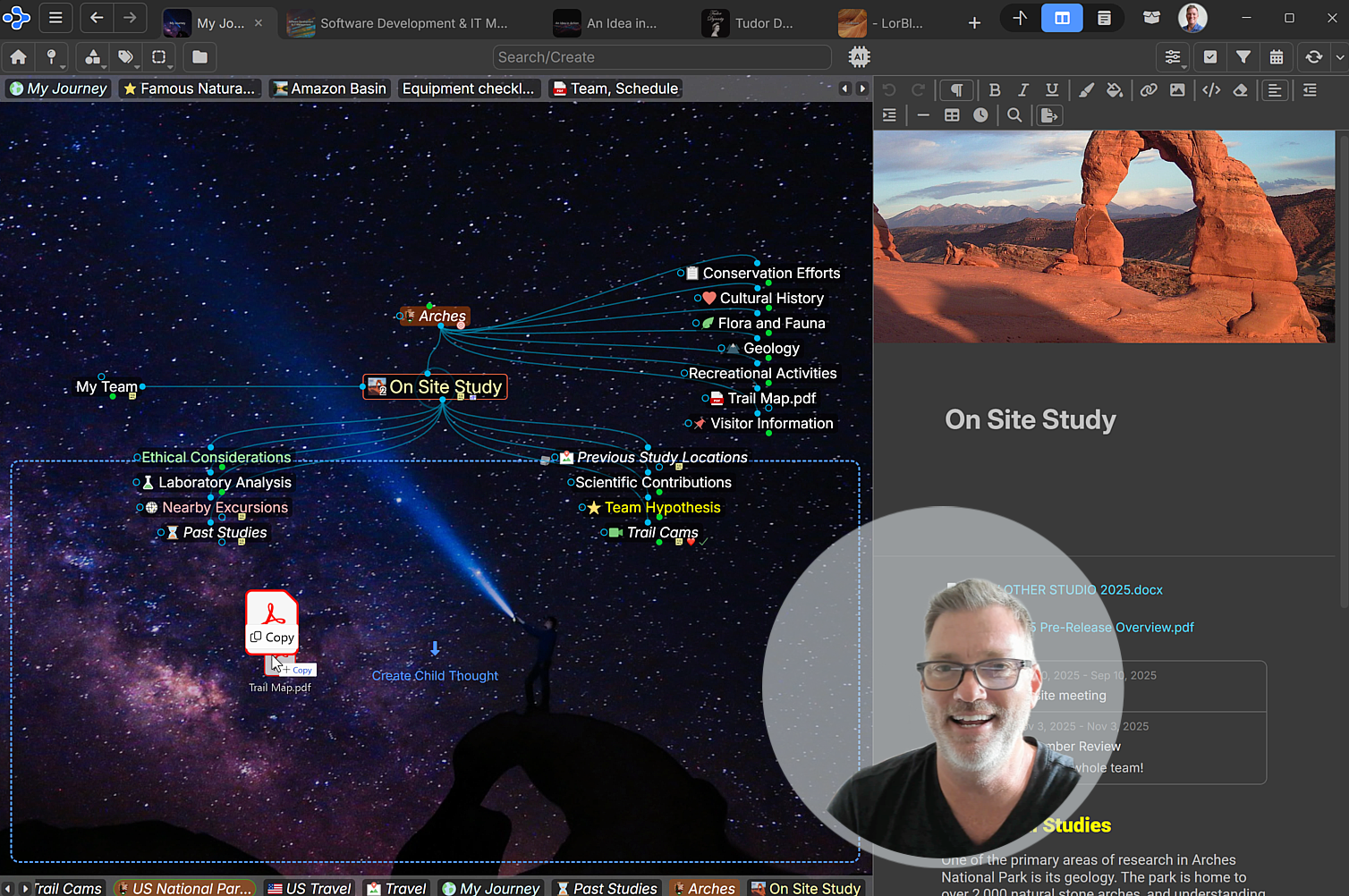Insert an image in the note
This screenshot has width=1349, height=896.
(x=1177, y=89)
